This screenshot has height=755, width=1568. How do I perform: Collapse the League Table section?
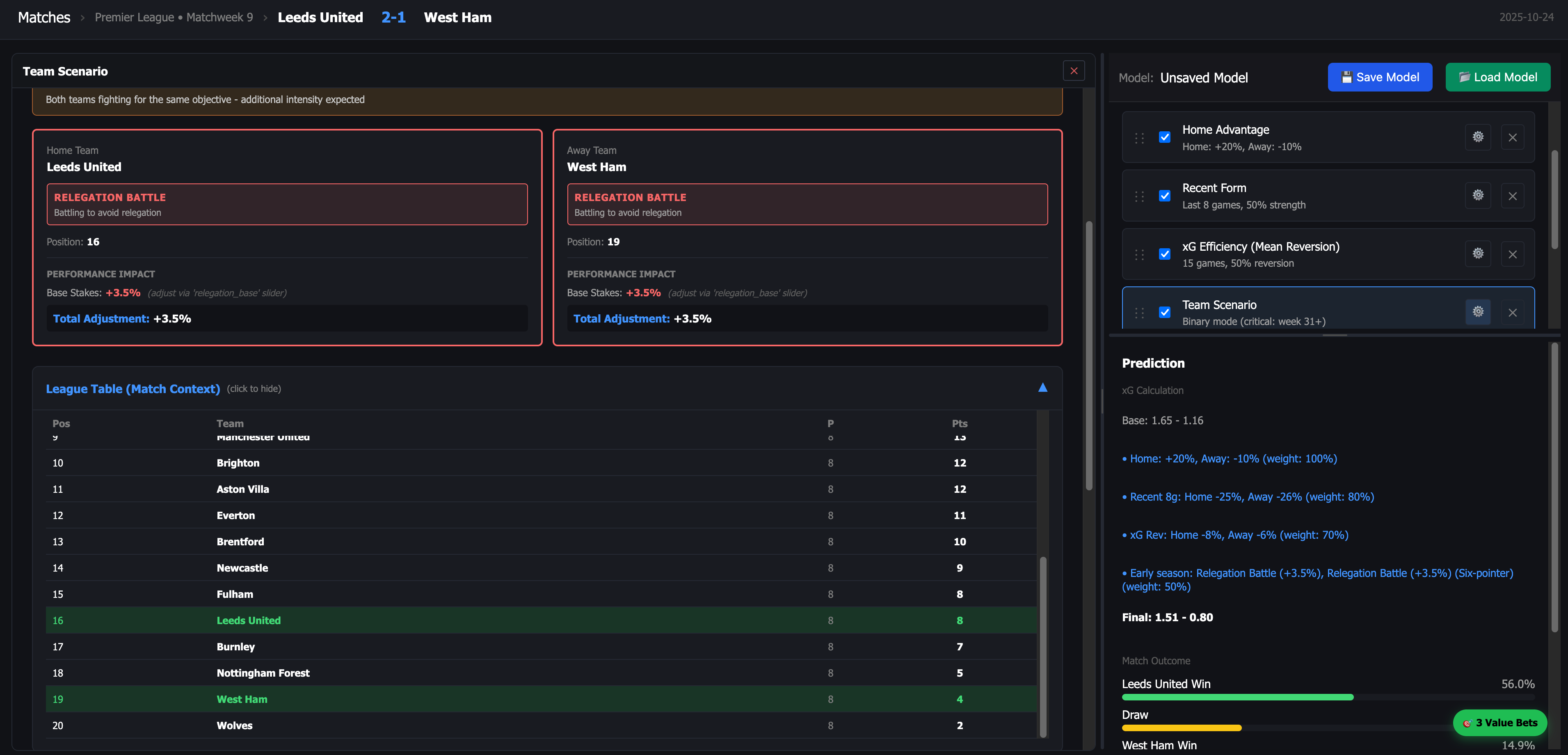pos(133,389)
